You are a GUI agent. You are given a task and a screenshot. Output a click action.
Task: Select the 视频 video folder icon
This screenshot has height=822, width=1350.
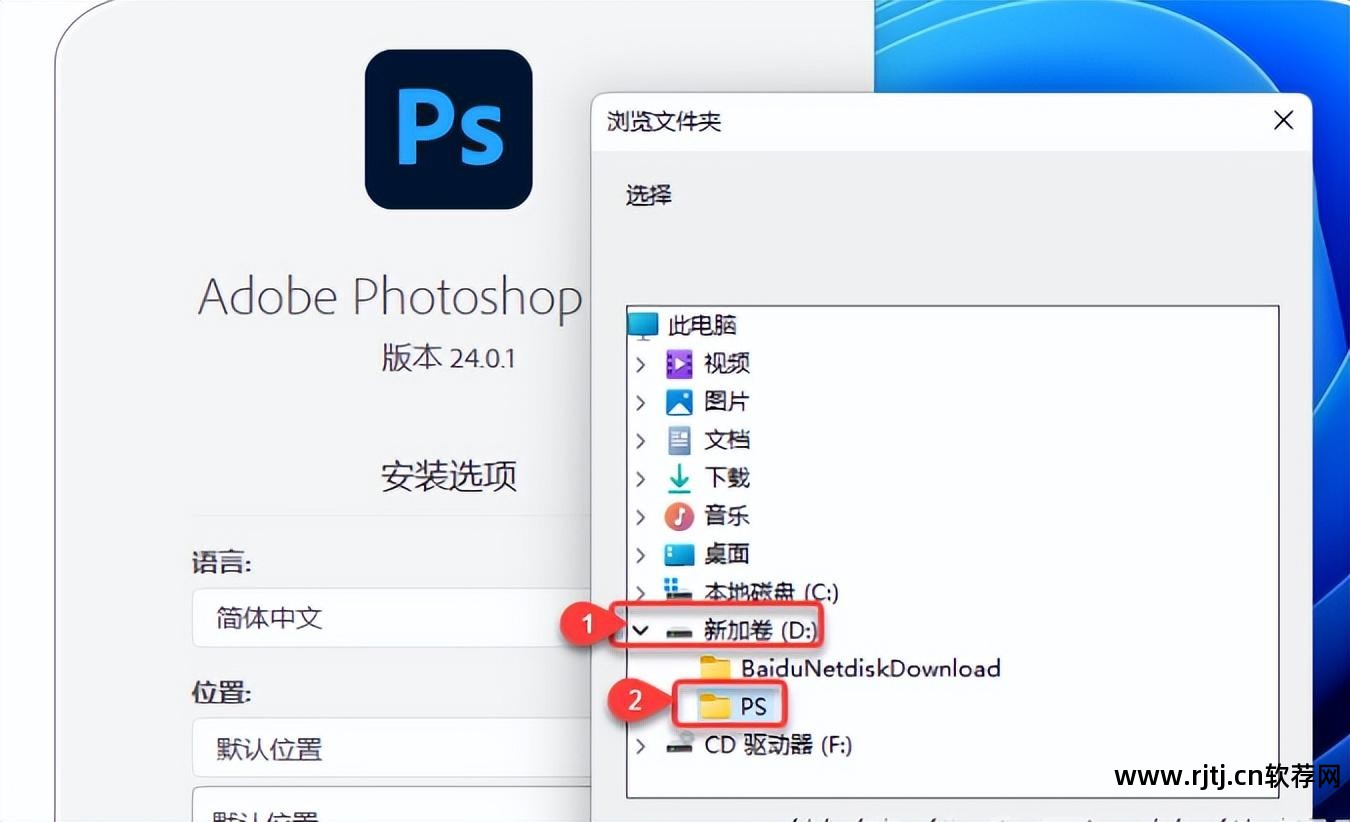point(679,363)
